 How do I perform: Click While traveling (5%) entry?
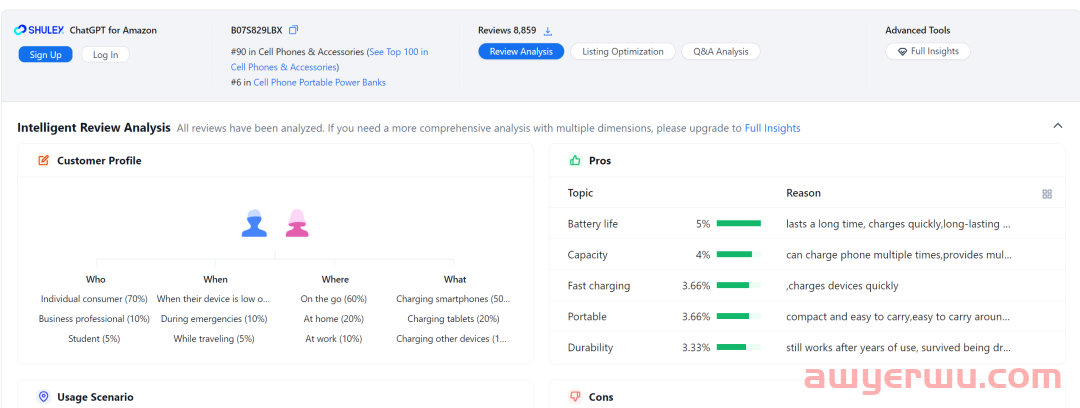click(x=214, y=338)
